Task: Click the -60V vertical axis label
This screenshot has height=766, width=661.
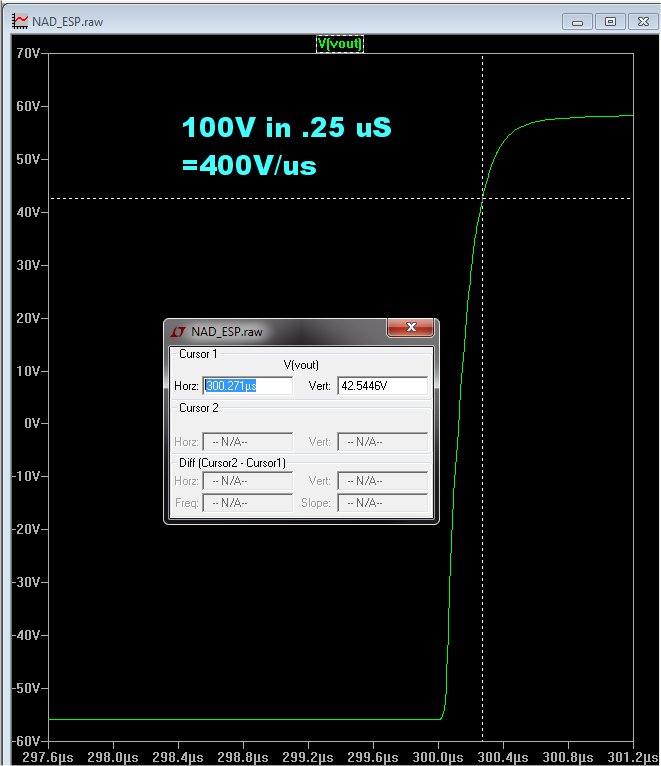Action: point(26,741)
